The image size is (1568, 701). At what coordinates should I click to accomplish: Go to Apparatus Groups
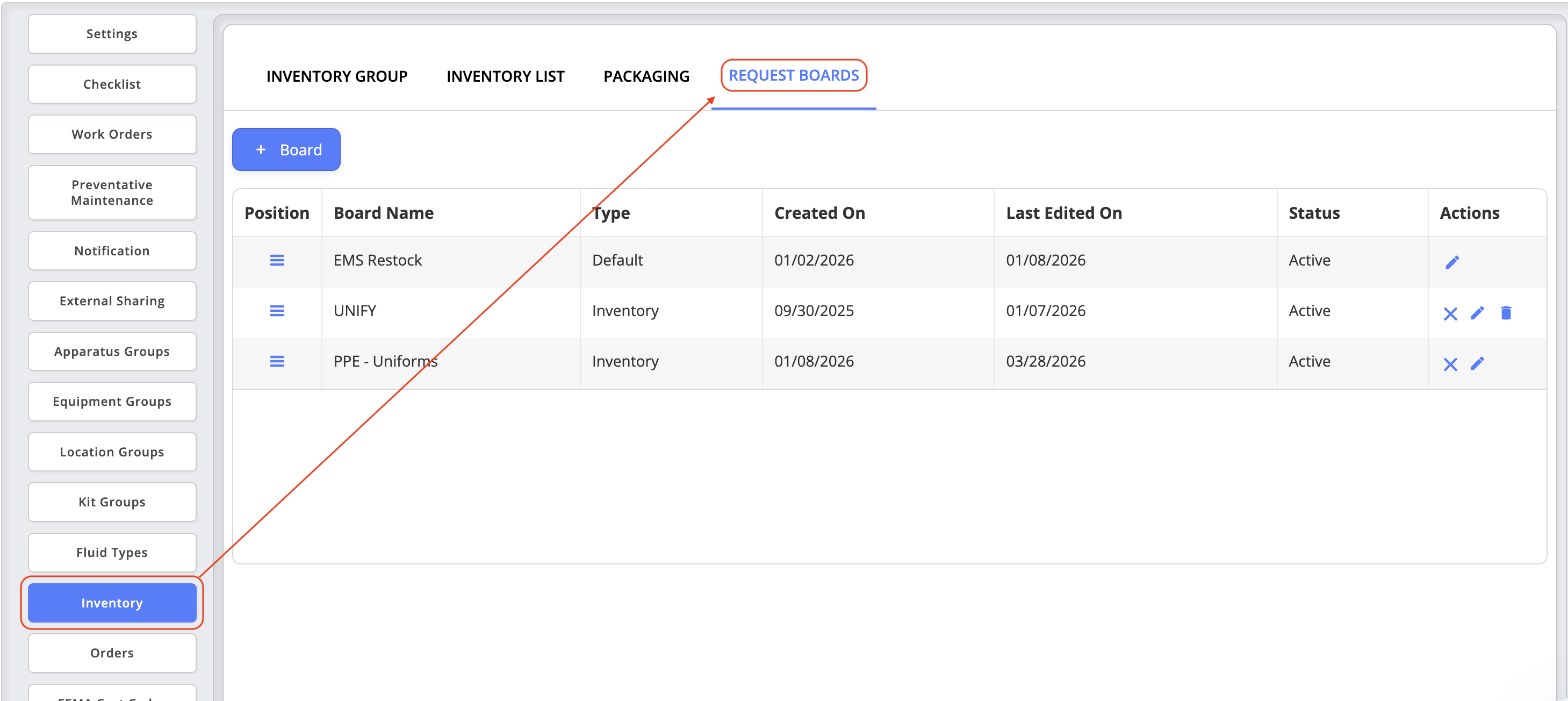click(x=112, y=352)
